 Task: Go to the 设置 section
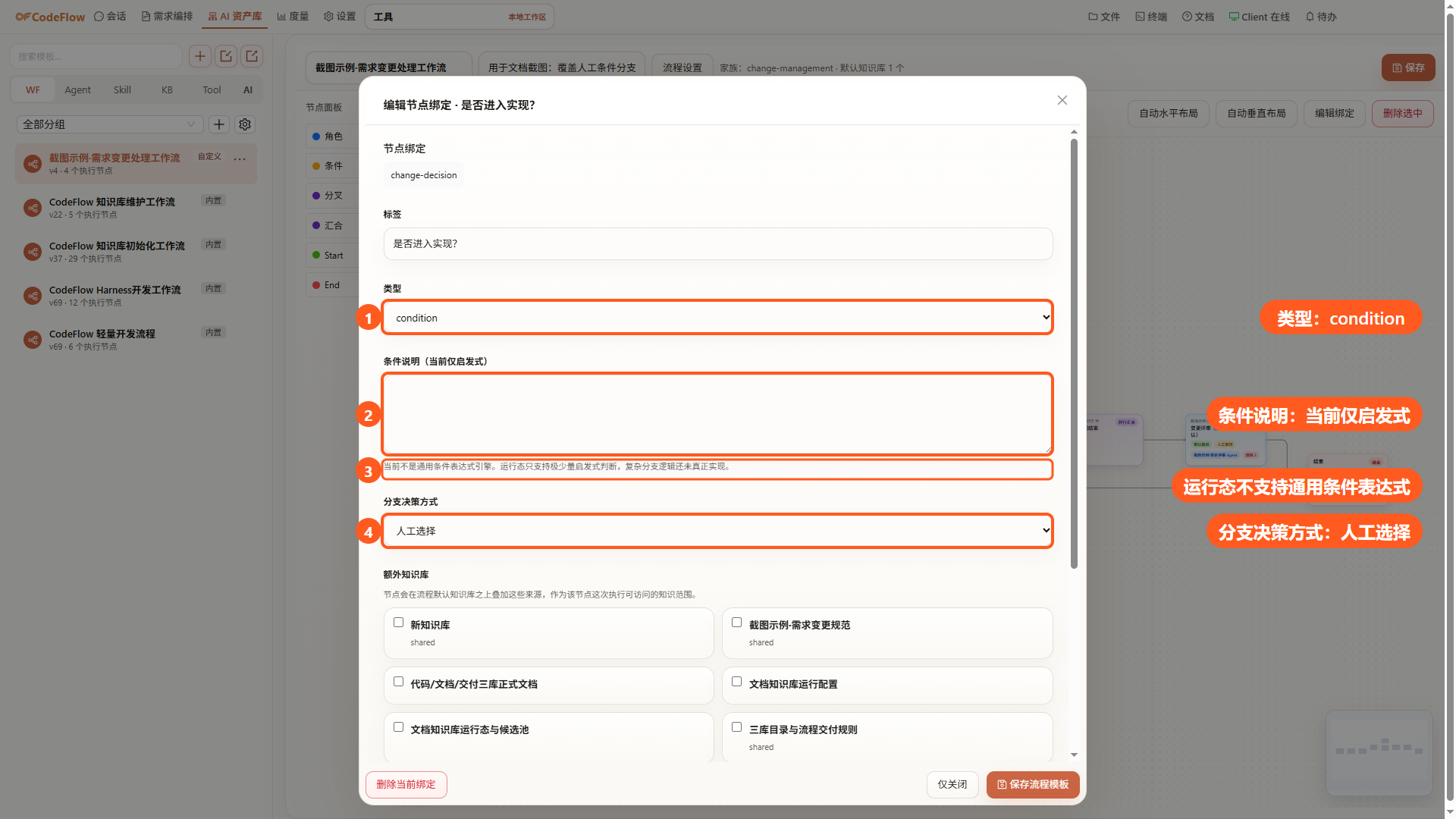(340, 17)
